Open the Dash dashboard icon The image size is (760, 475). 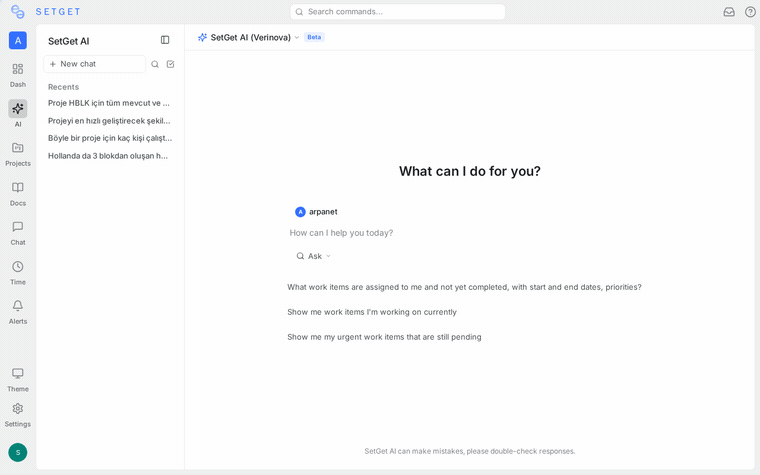pyautogui.click(x=18, y=69)
